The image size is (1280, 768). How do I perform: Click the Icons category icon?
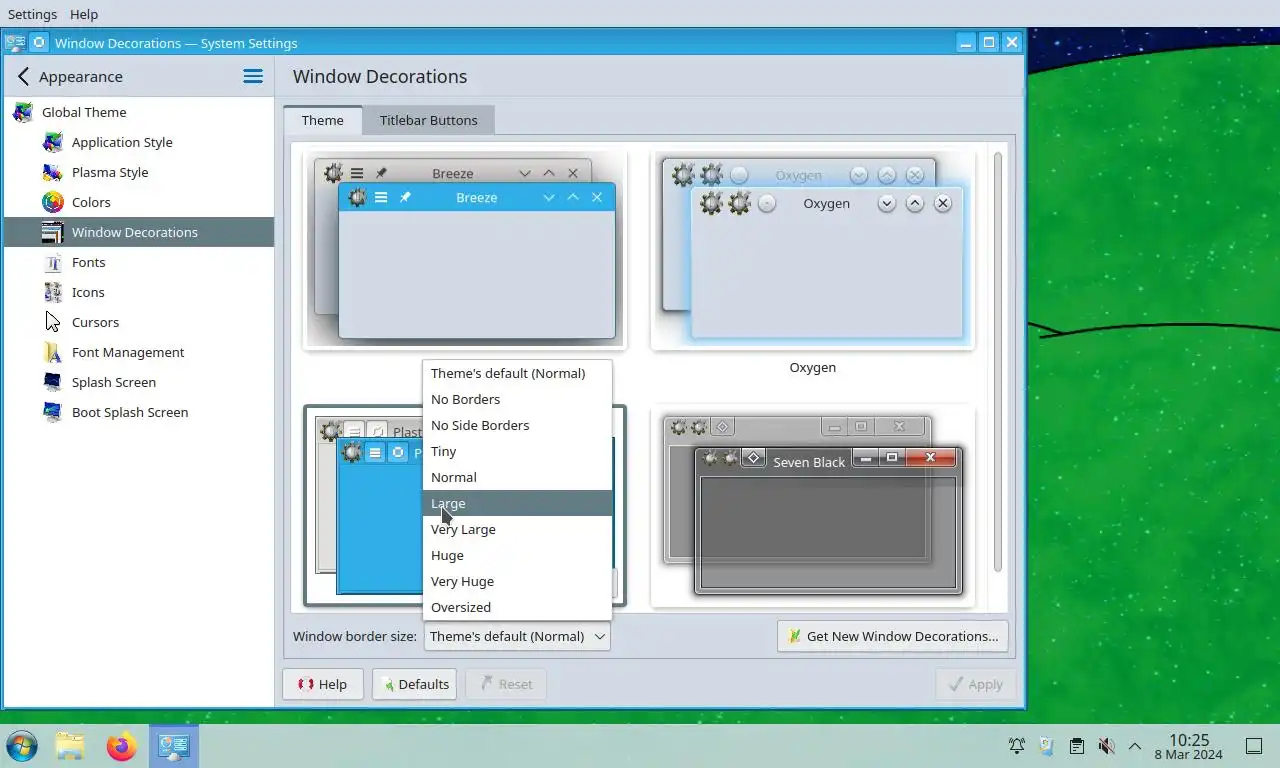pyautogui.click(x=53, y=292)
